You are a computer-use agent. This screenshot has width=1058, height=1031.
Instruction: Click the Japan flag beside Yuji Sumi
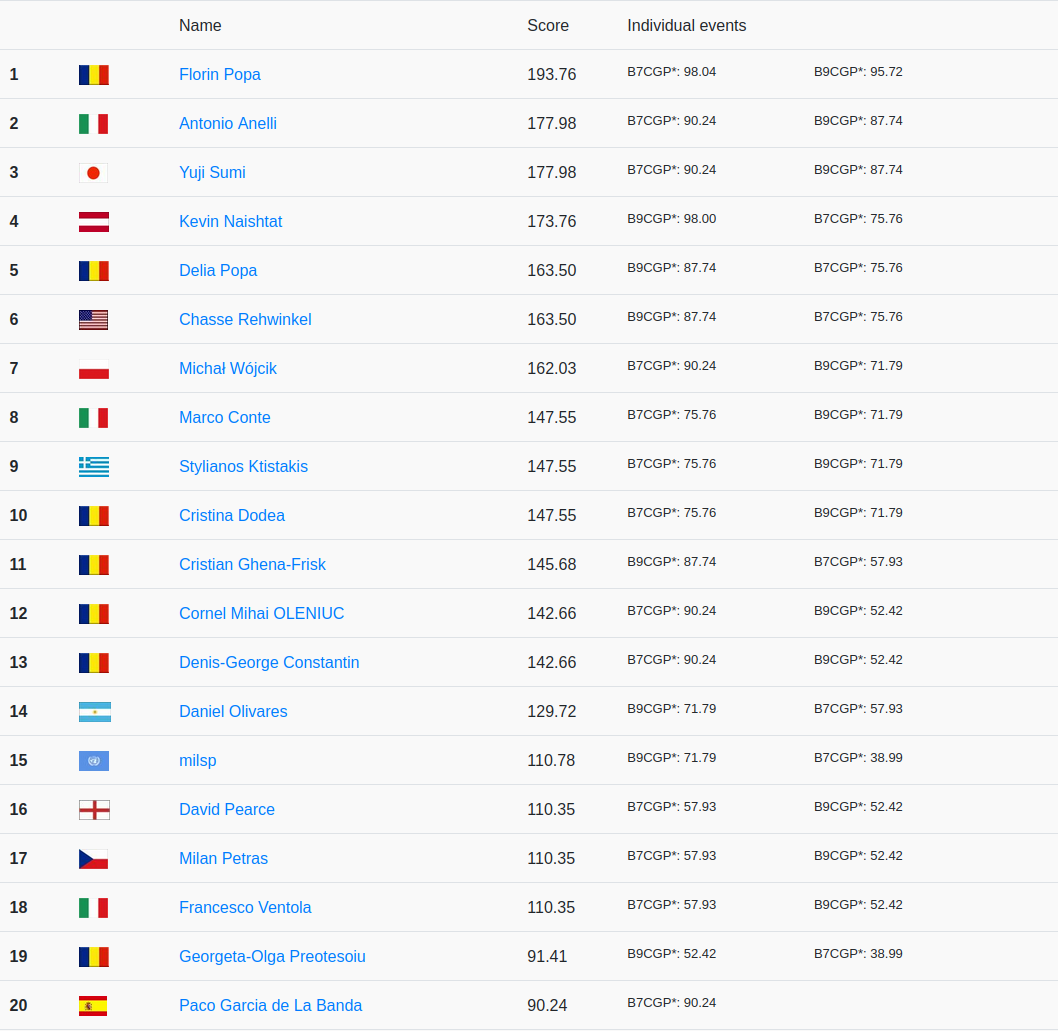tap(93, 173)
